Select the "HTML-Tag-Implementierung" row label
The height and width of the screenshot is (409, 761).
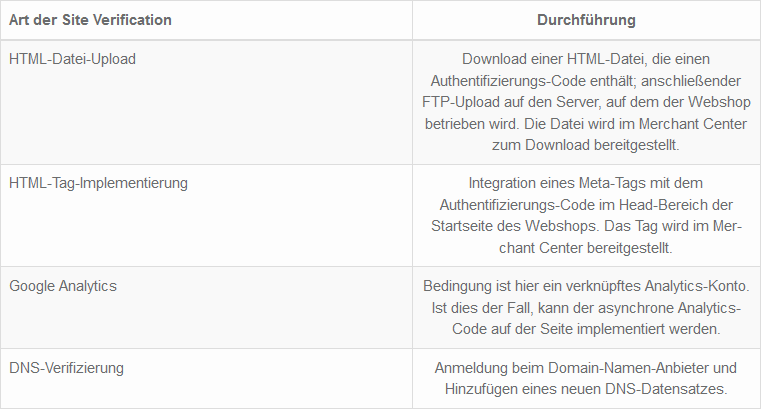pyautogui.click(x=98, y=183)
